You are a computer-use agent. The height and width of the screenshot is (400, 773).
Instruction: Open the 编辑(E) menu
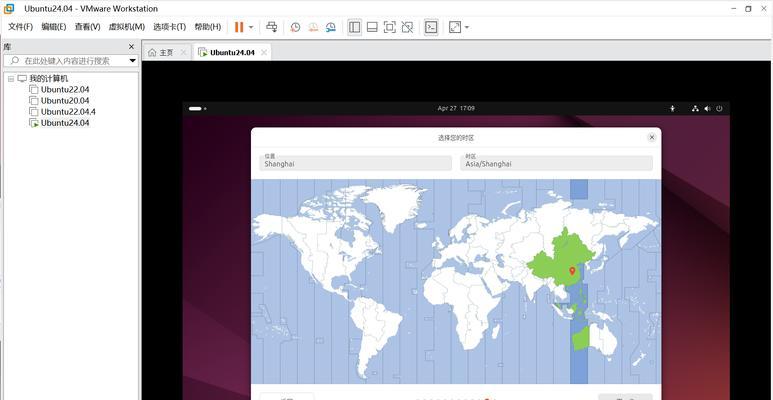54,27
